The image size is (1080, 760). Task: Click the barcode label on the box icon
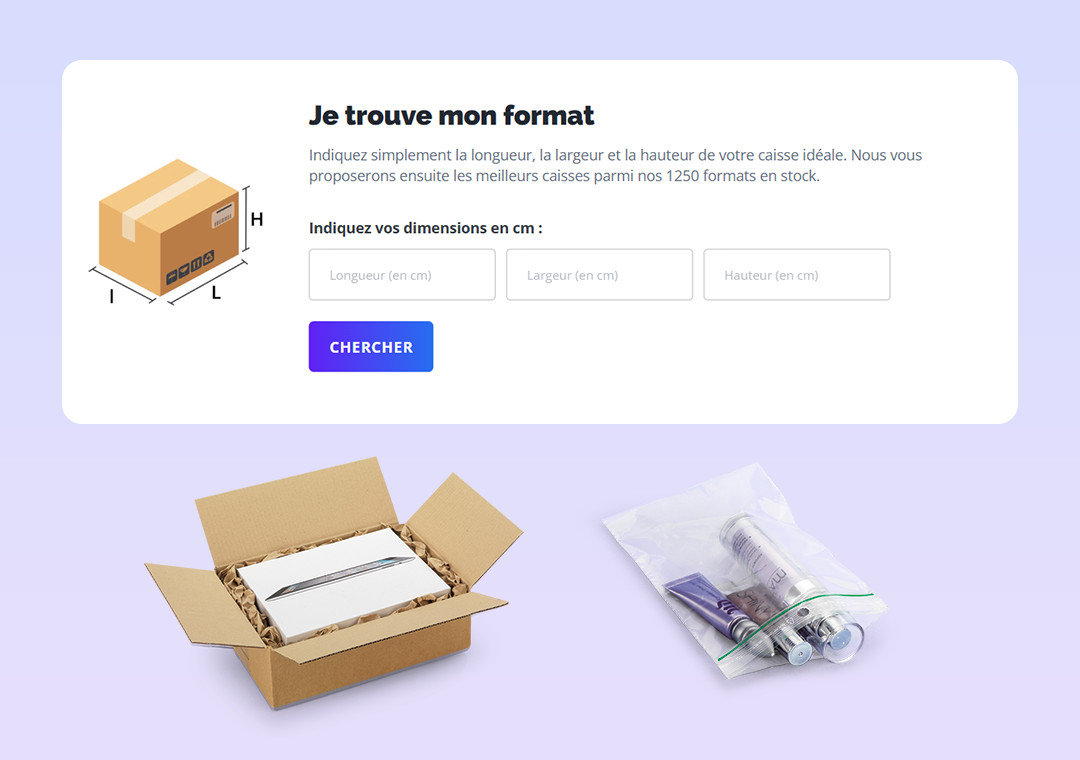[x=222, y=215]
